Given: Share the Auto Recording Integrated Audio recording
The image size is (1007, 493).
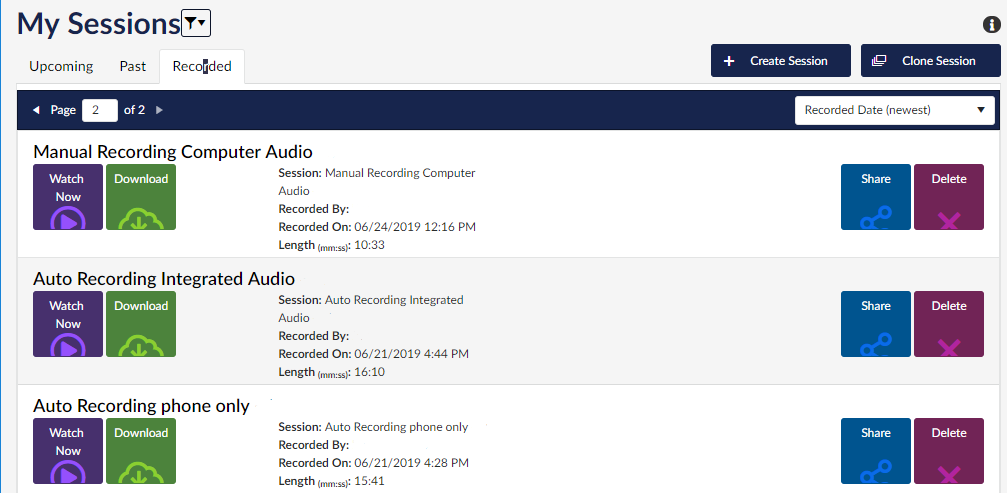Looking at the screenshot, I should (875, 324).
